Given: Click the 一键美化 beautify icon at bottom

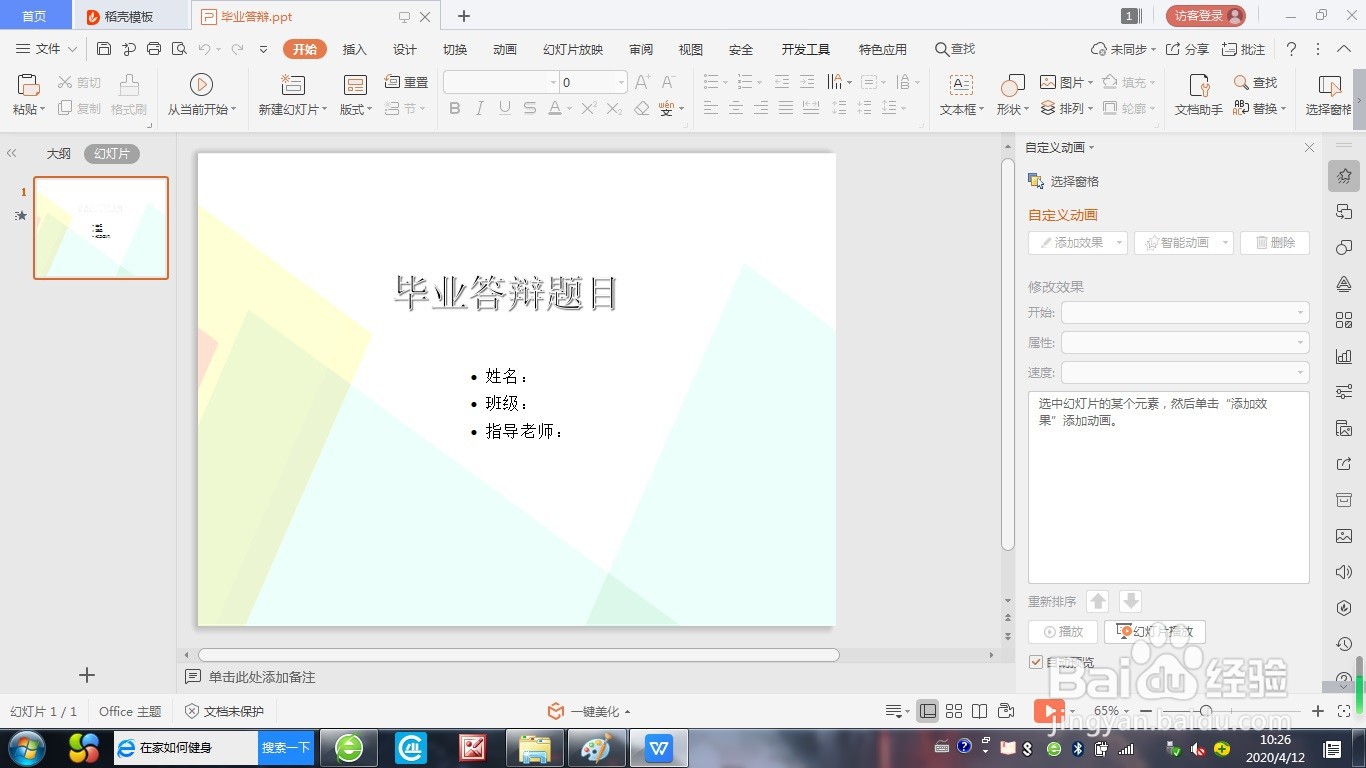Looking at the screenshot, I should (x=557, y=711).
